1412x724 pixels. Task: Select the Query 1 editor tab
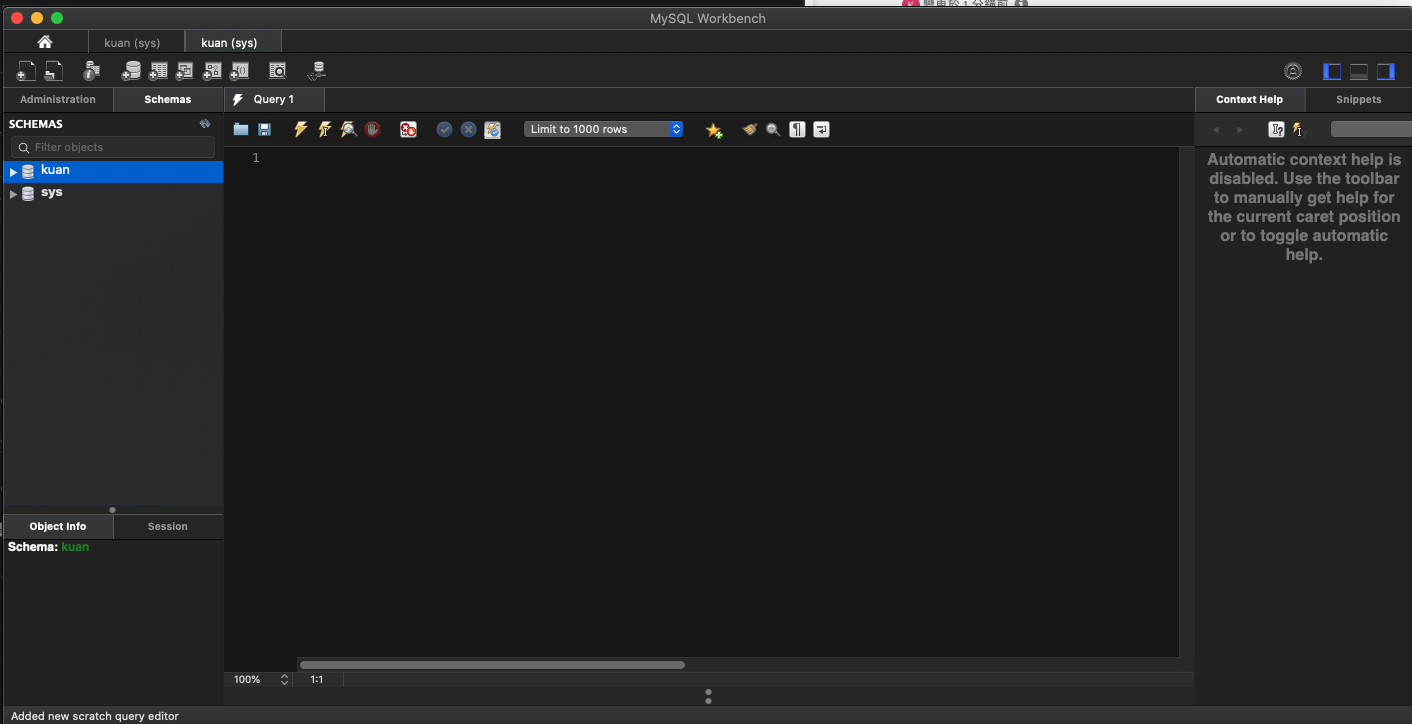click(x=274, y=99)
